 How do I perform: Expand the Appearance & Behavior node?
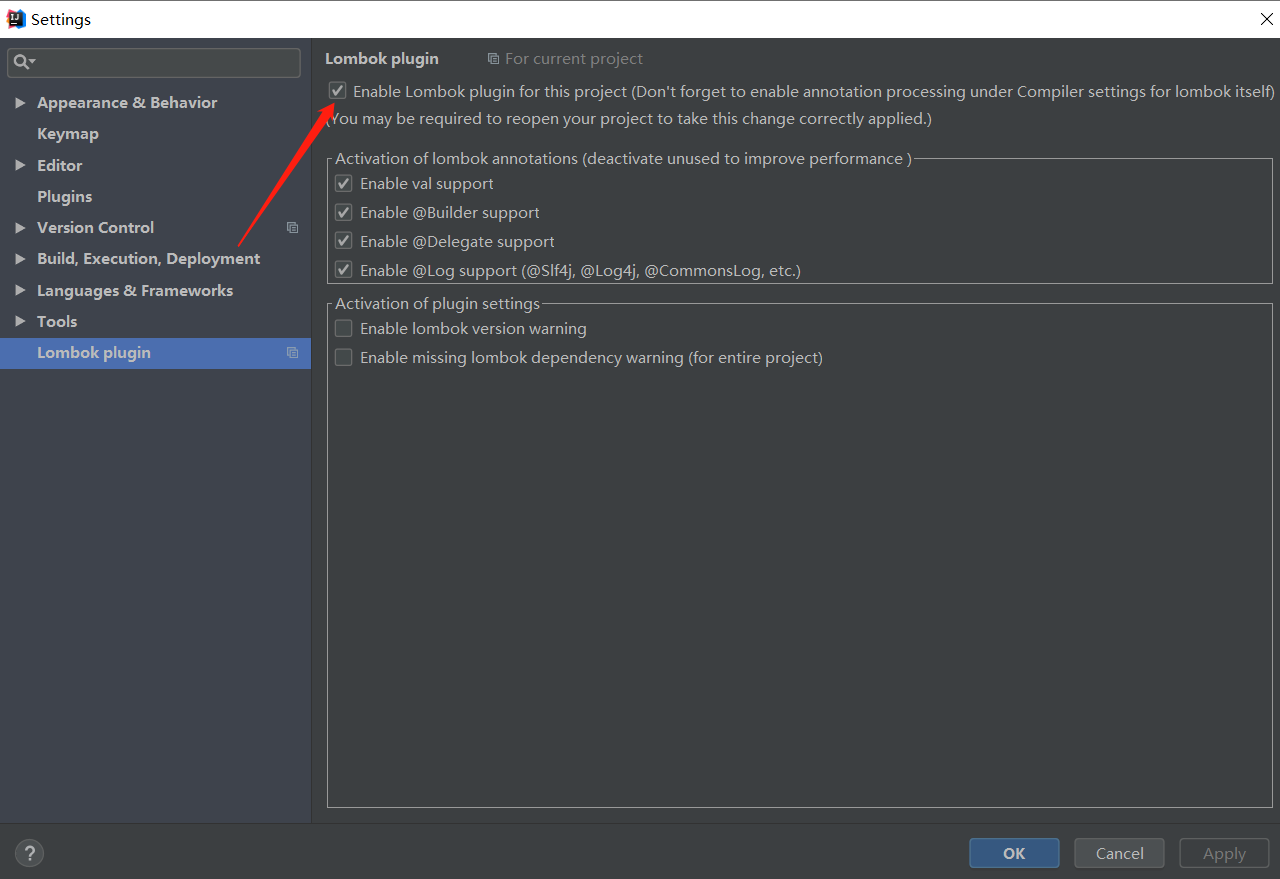(x=20, y=103)
